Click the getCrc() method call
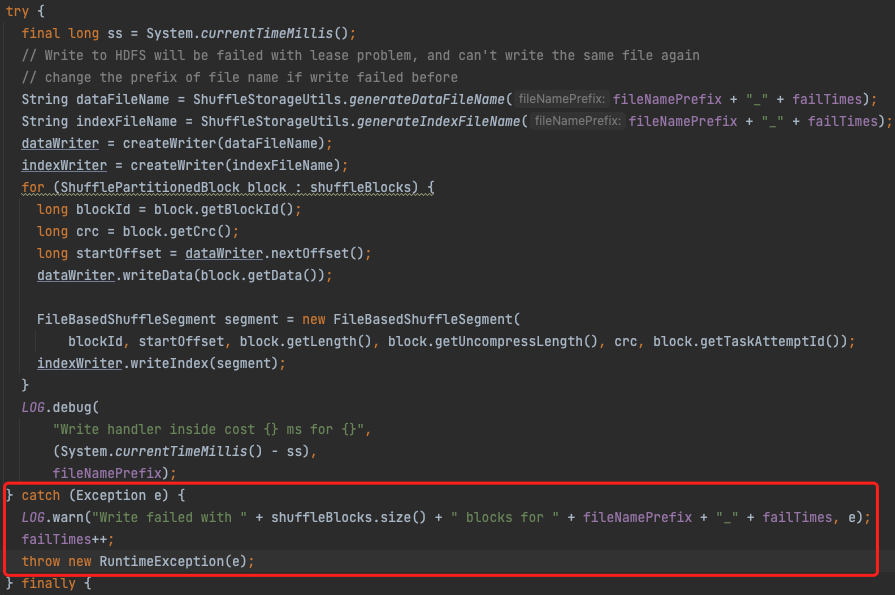 tap(200, 232)
